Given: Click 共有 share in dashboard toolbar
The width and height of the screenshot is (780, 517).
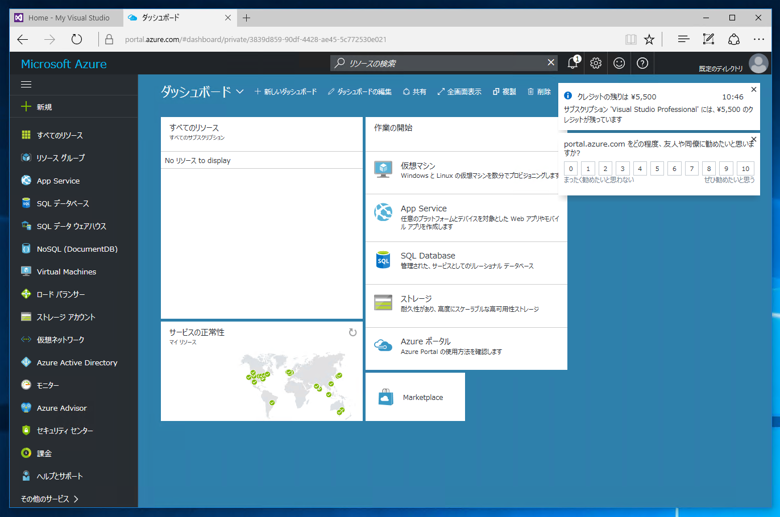Looking at the screenshot, I should pos(414,92).
